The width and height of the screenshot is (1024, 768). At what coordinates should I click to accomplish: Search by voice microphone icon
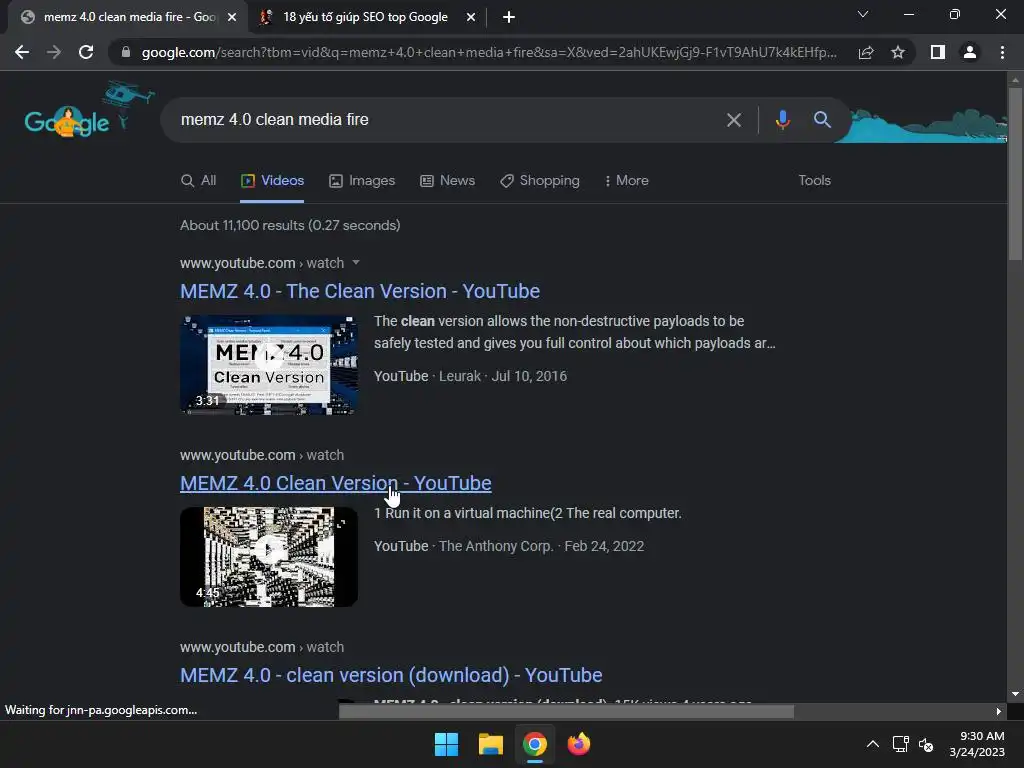[782, 120]
